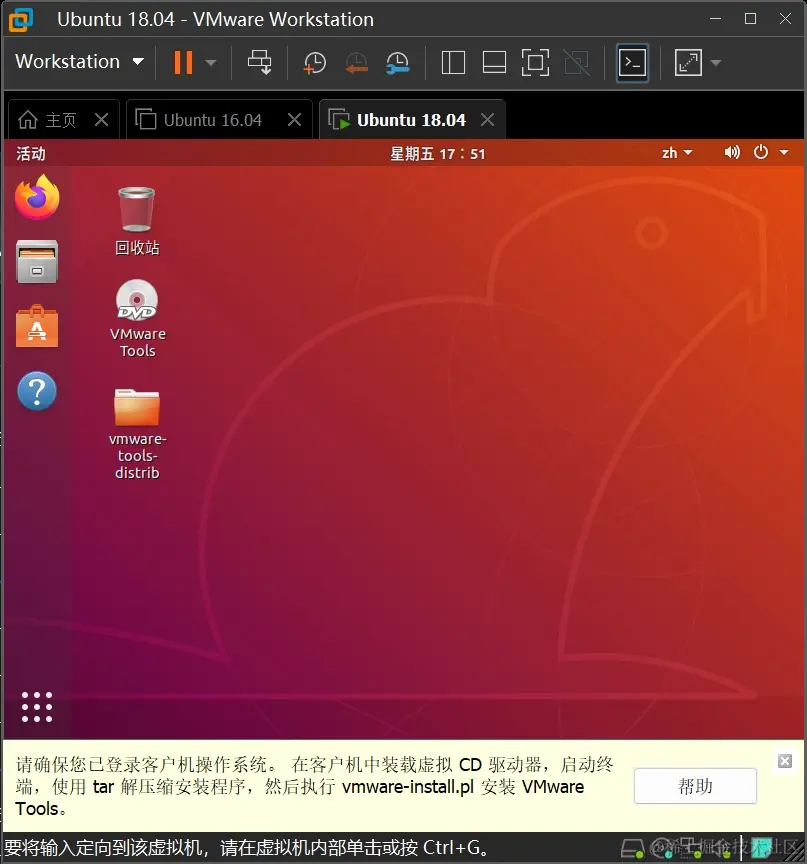Click the VMware Workstation logo icon
The image size is (807, 864).
tap(21, 19)
